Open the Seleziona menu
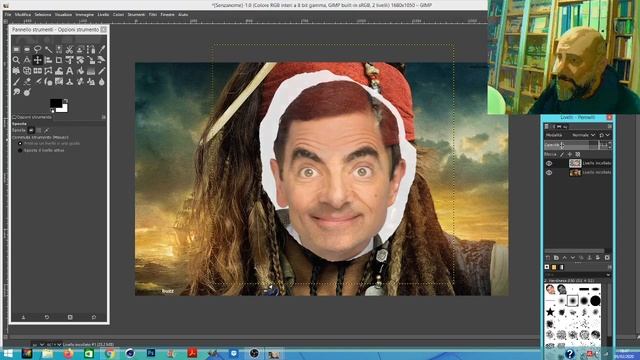 (42, 14)
